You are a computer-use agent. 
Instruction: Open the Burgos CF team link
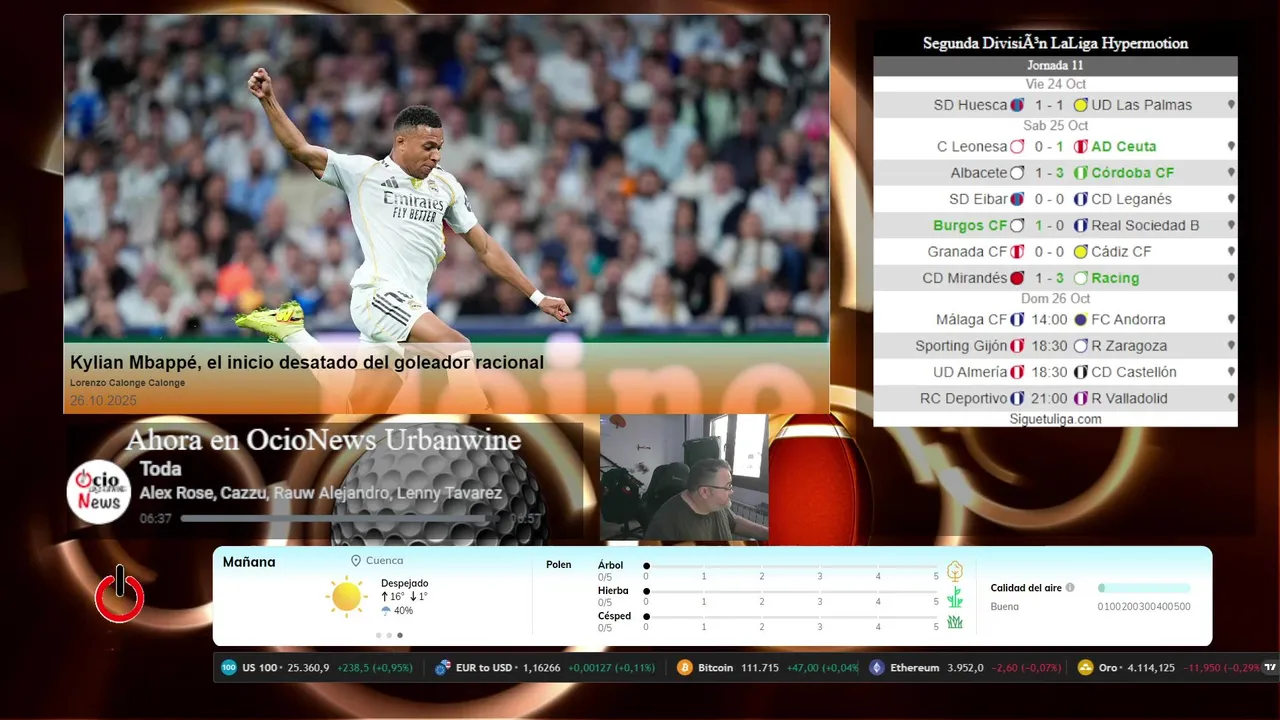[x=970, y=226]
